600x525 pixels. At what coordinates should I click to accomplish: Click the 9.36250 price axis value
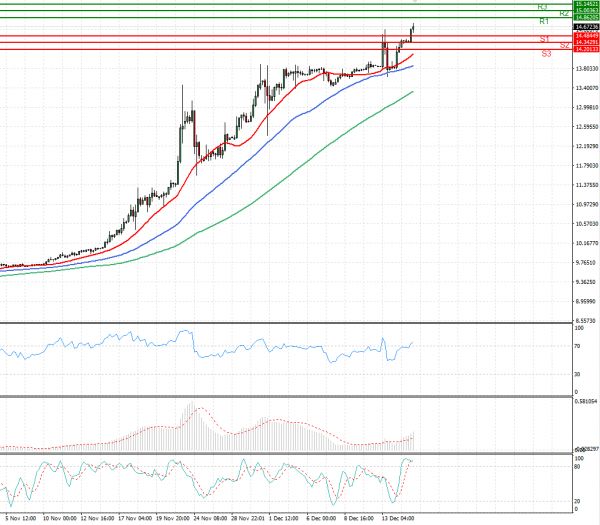click(x=587, y=282)
